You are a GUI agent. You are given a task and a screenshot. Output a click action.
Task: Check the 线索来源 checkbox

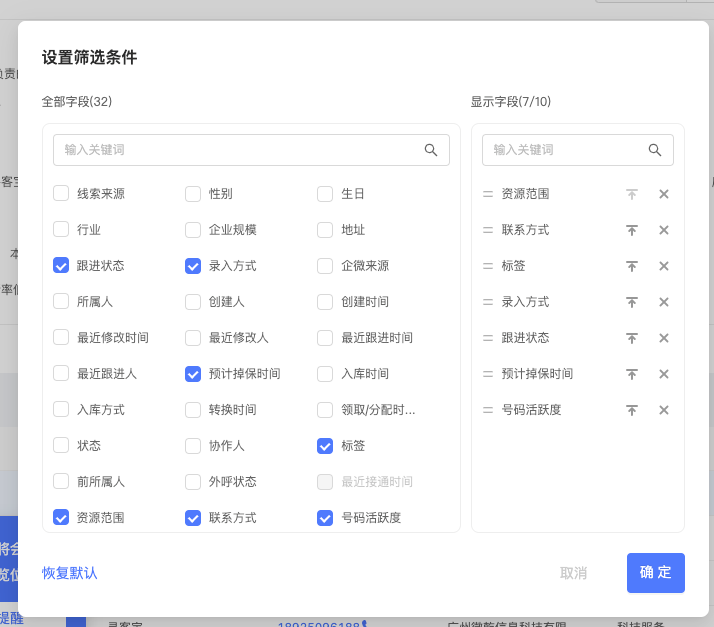tap(61, 194)
